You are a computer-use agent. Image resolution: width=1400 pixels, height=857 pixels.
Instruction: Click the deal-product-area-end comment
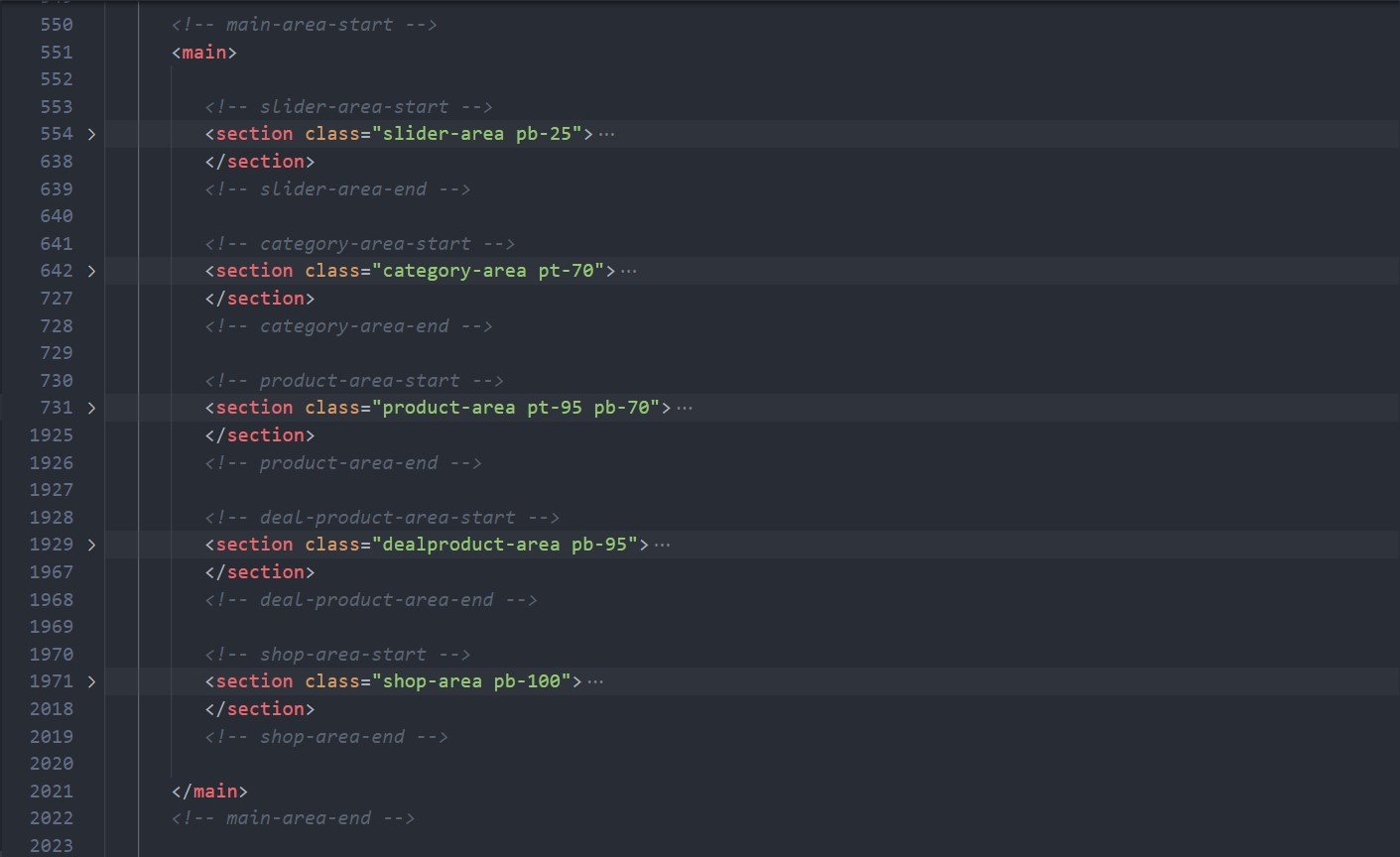coord(370,599)
